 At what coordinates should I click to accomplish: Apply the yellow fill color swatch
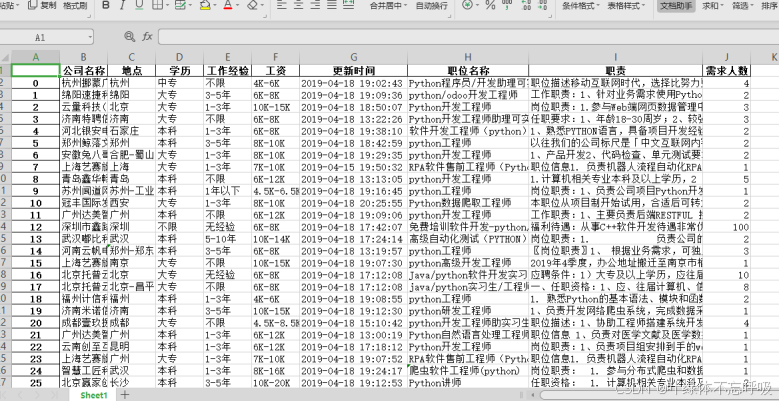point(205,5)
